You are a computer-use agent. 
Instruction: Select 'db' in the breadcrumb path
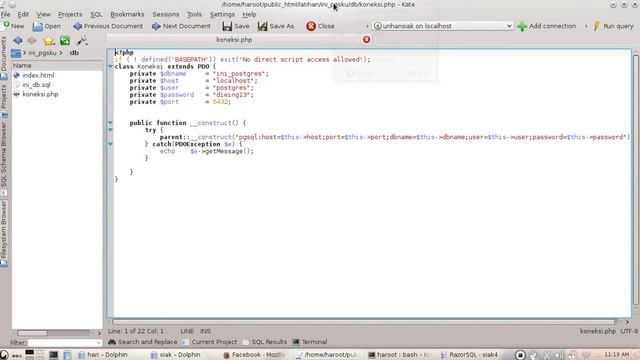pos(74,53)
